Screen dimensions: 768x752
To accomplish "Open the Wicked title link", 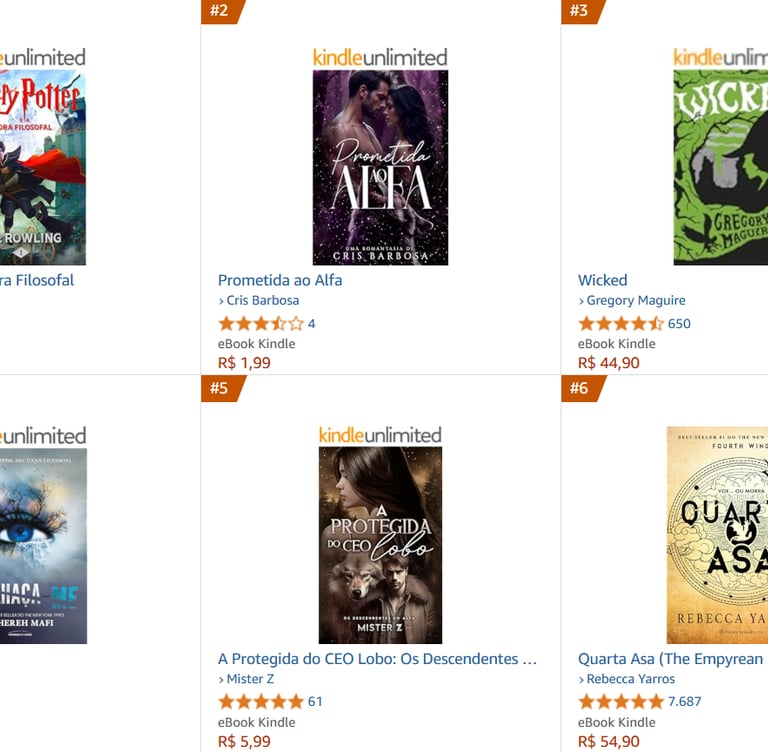I will coord(602,280).
